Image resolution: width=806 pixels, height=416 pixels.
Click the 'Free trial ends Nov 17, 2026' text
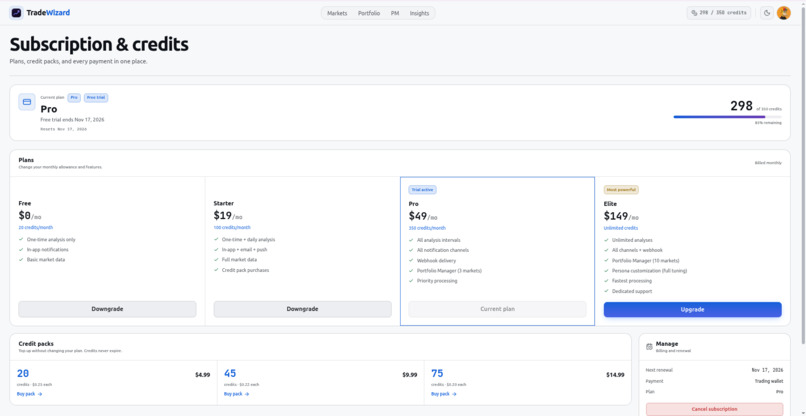click(72, 120)
